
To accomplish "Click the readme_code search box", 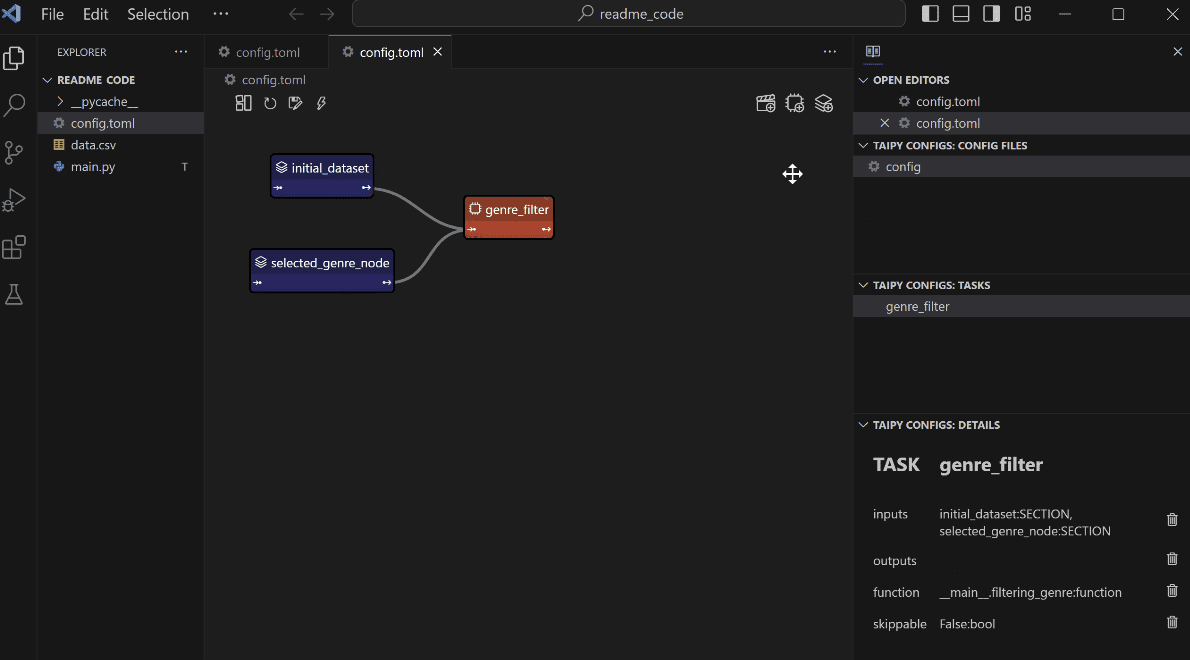I will click(628, 14).
